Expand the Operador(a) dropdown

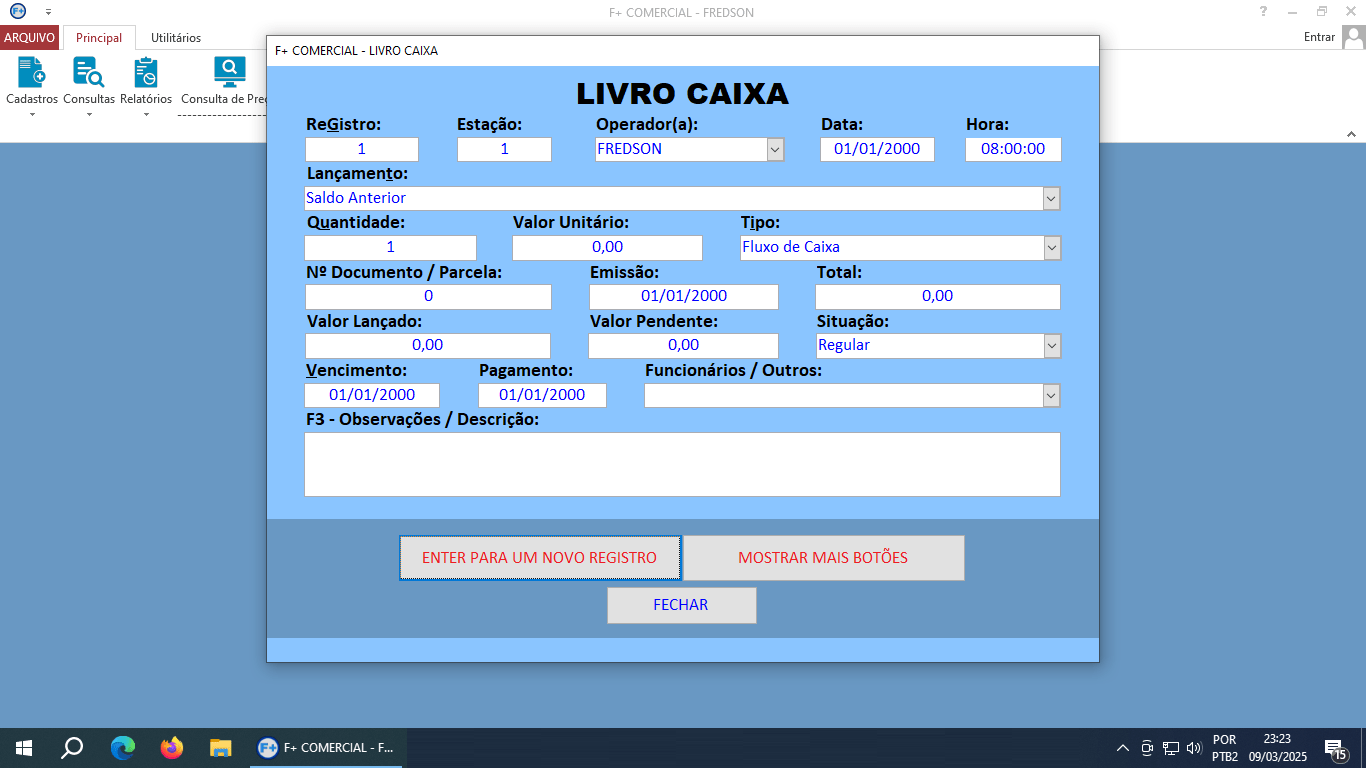pyautogui.click(x=775, y=149)
